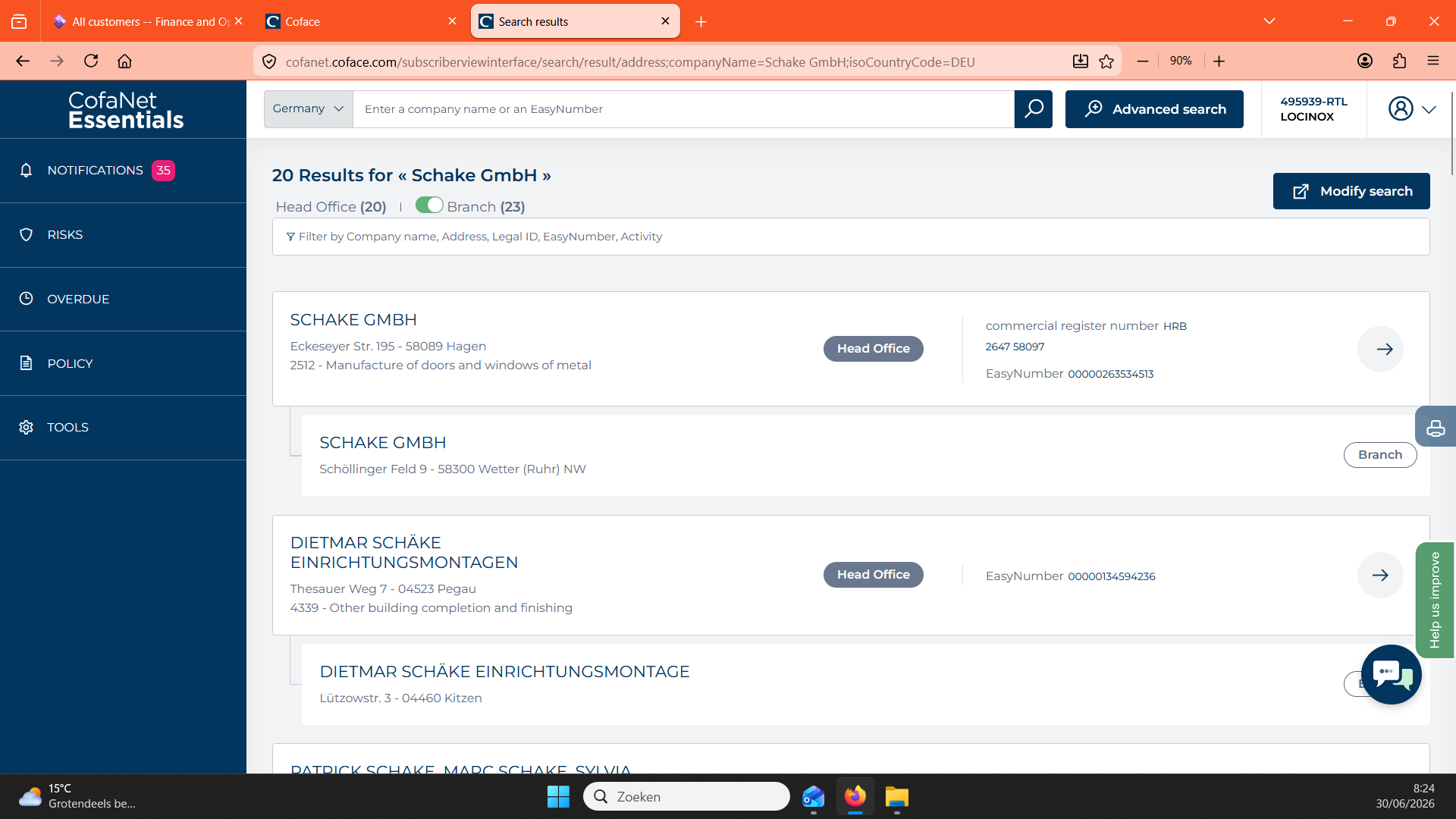Click the Head Office badge for Hagen
The height and width of the screenshot is (819, 1456).
tap(874, 349)
